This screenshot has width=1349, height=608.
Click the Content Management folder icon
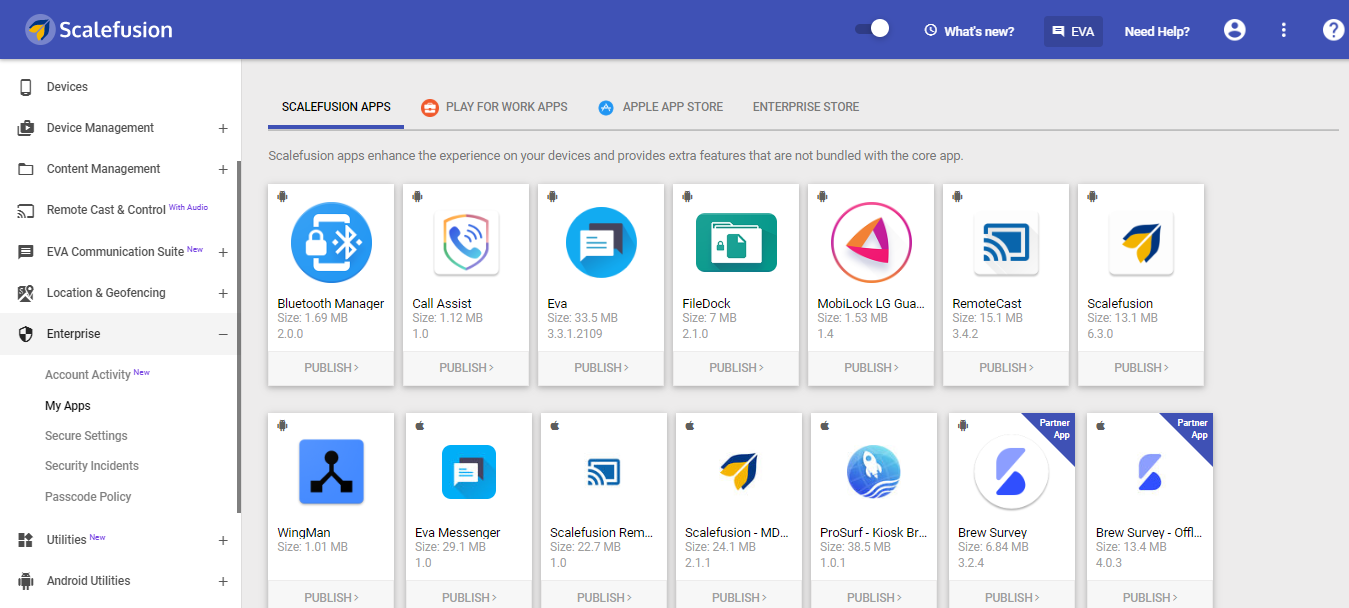coord(26,169)
